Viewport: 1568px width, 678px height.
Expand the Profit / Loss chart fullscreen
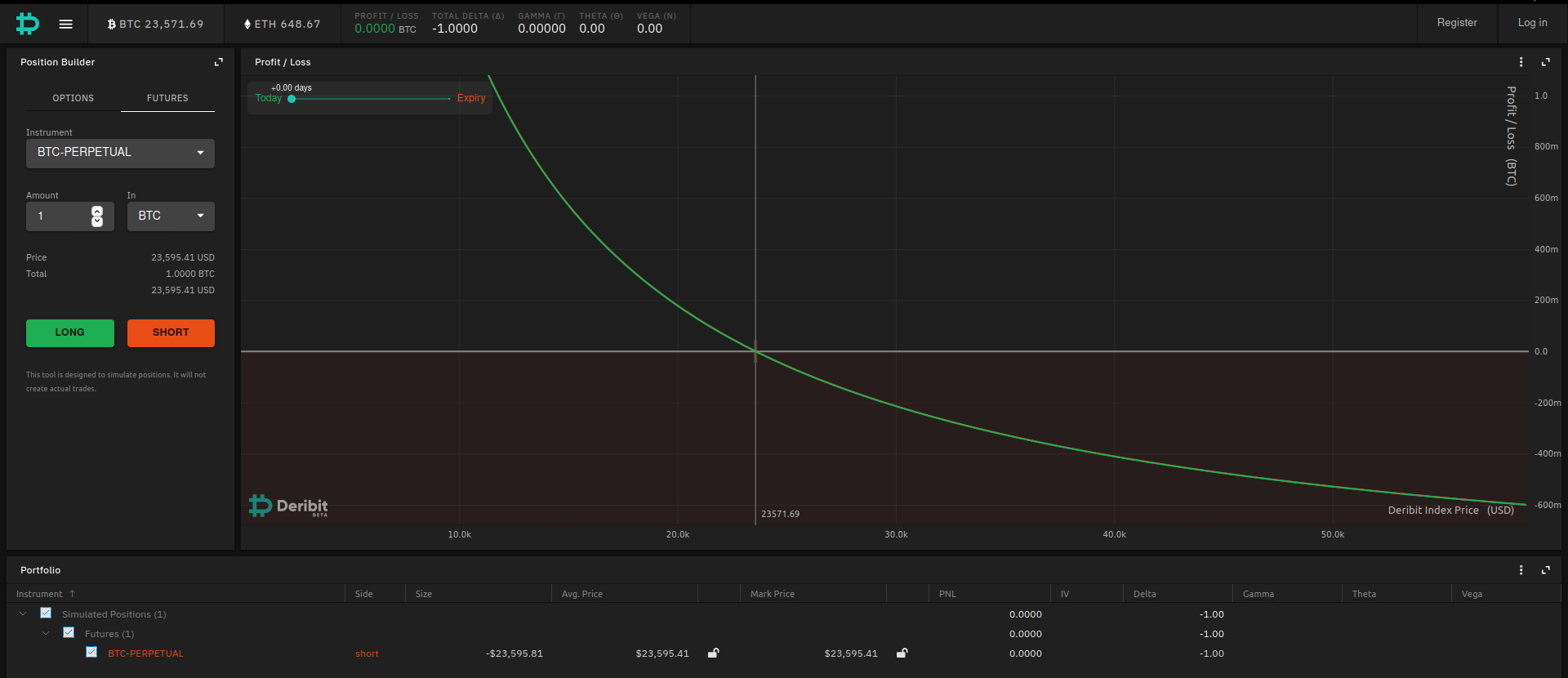1545,62
